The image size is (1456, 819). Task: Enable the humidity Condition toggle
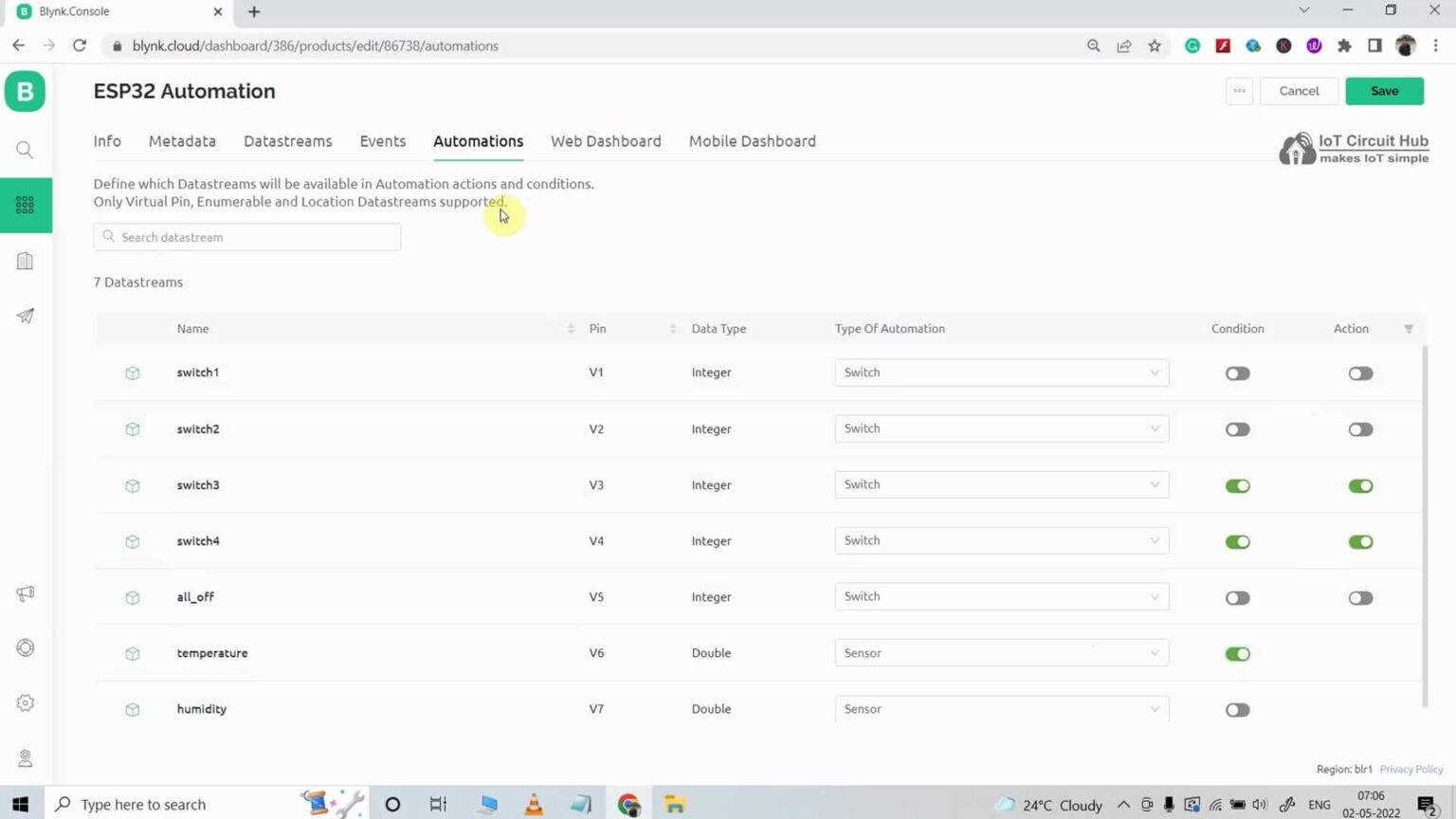tap(1237, 709)
